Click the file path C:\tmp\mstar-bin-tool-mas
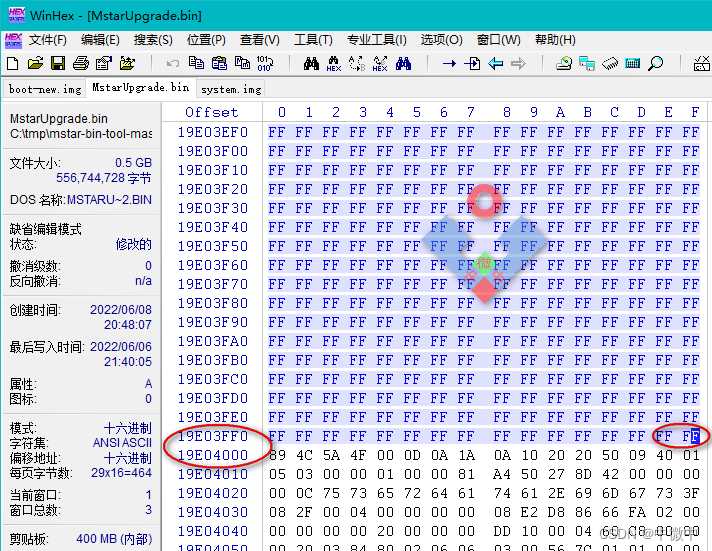712x551 pixels. click(x=81, y=134)
